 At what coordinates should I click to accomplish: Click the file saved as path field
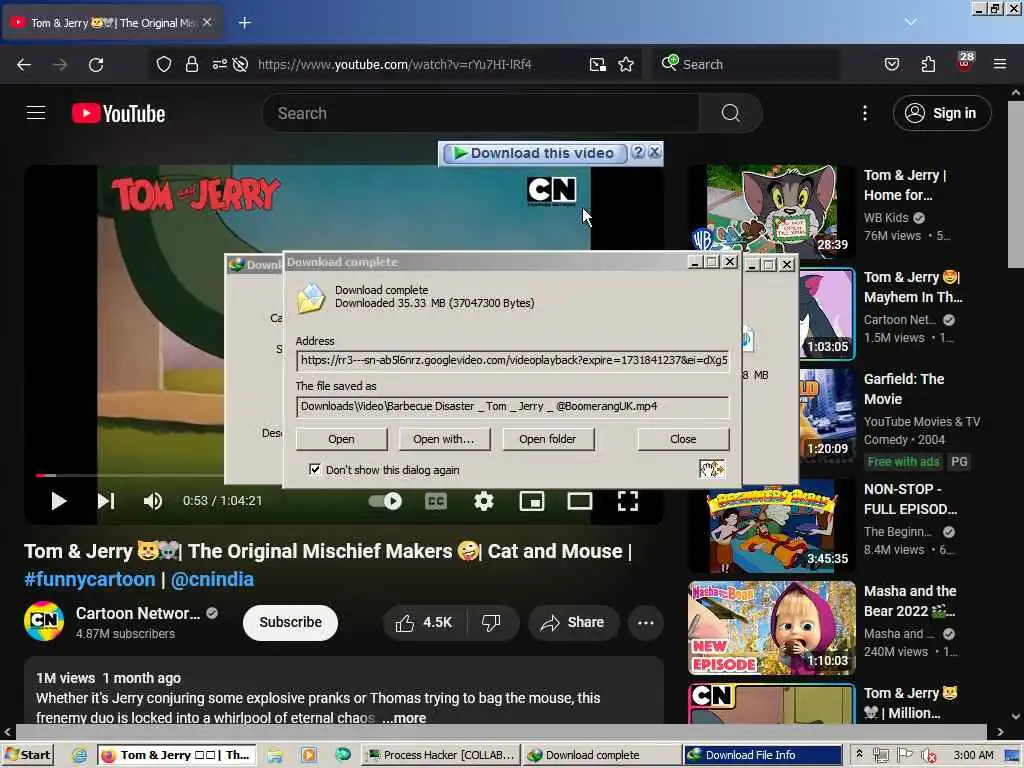coord(513,406)
